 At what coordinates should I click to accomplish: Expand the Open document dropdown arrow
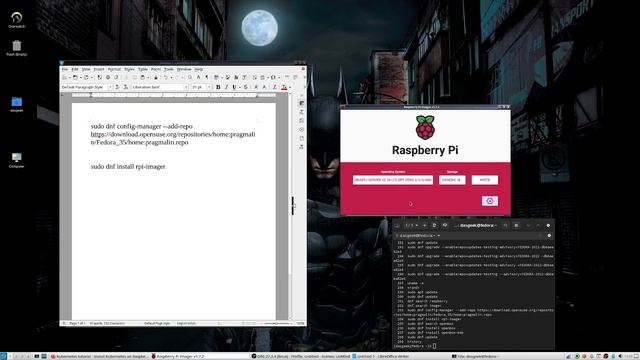[81, 77]
